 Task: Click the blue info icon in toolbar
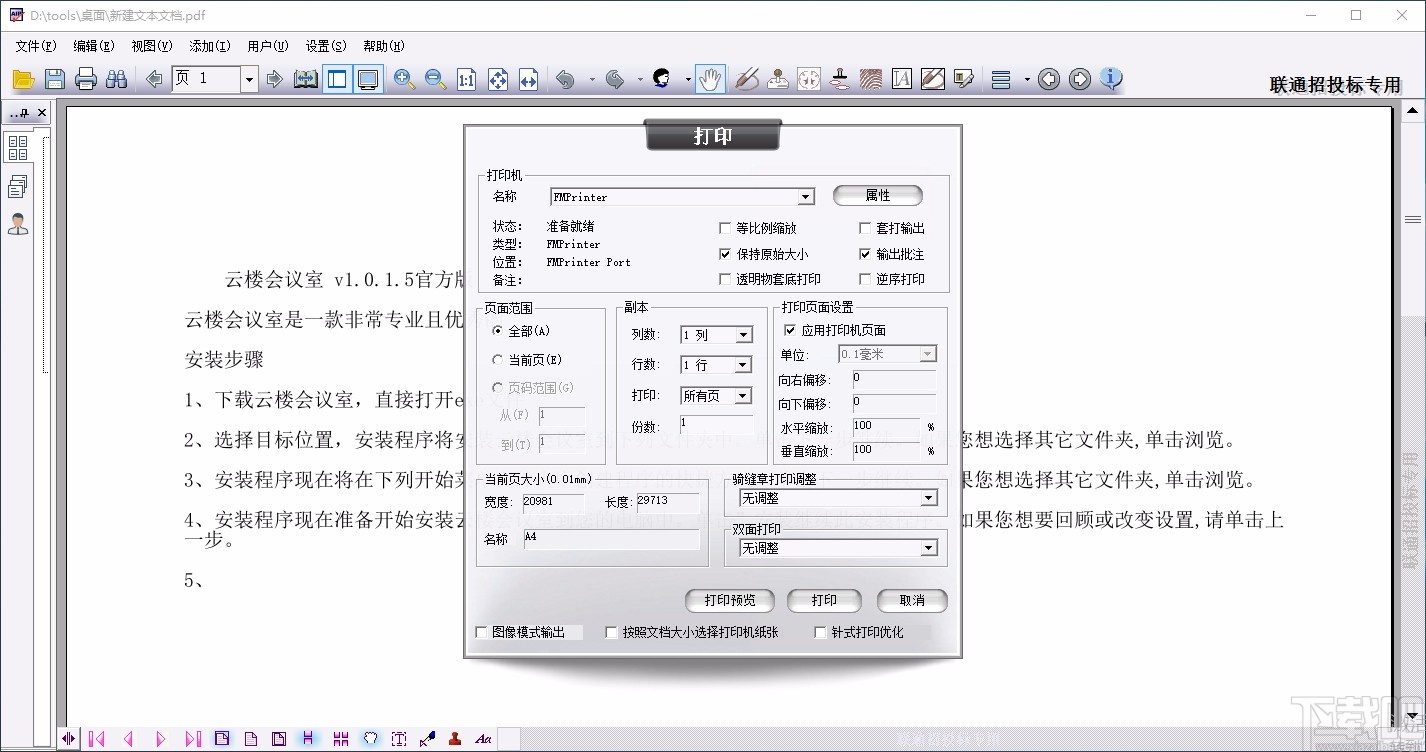1111,80
